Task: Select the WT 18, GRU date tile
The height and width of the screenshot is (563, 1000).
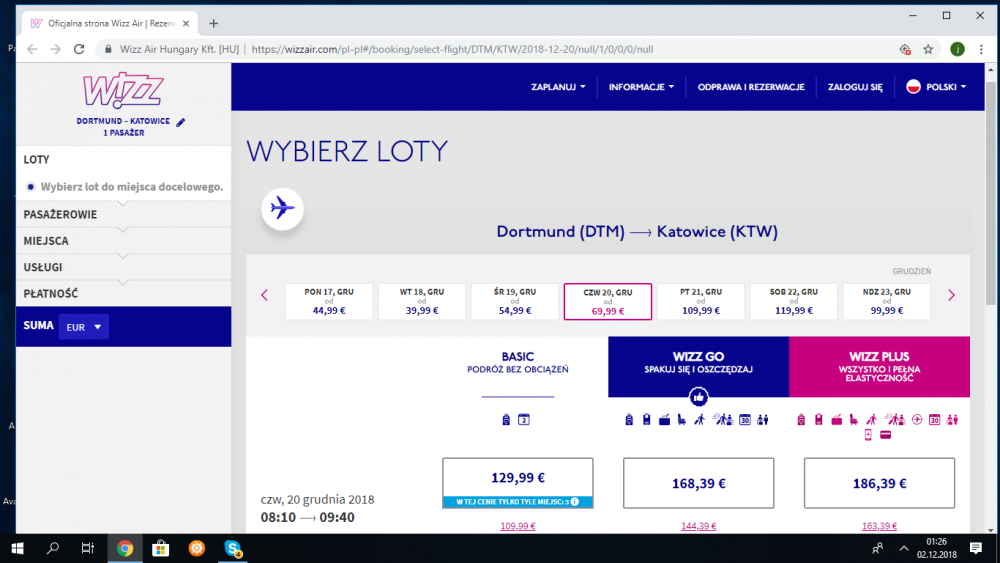Action: (422, 301)
